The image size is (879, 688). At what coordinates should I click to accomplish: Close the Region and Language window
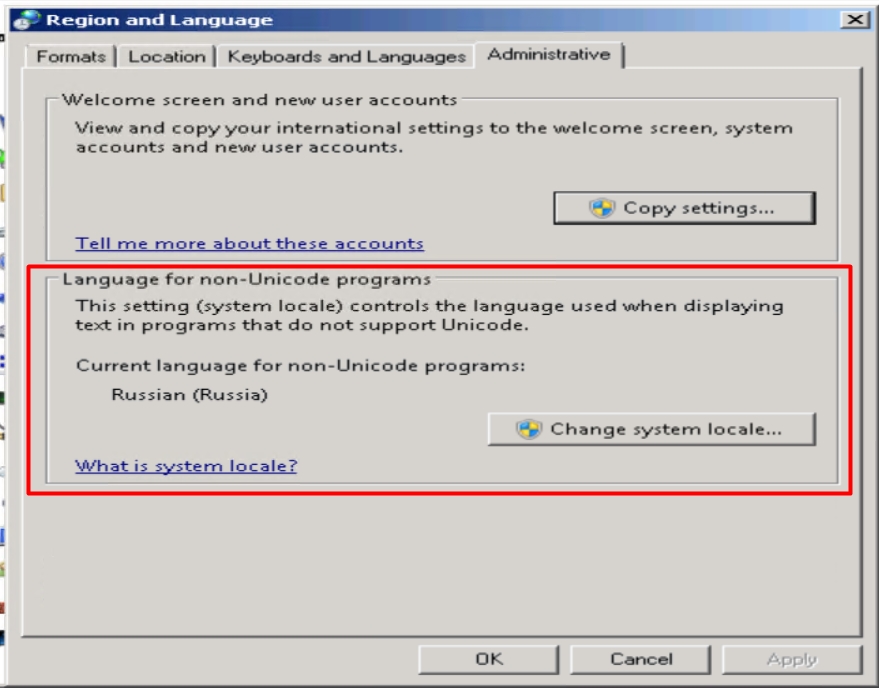pos(855,20)
